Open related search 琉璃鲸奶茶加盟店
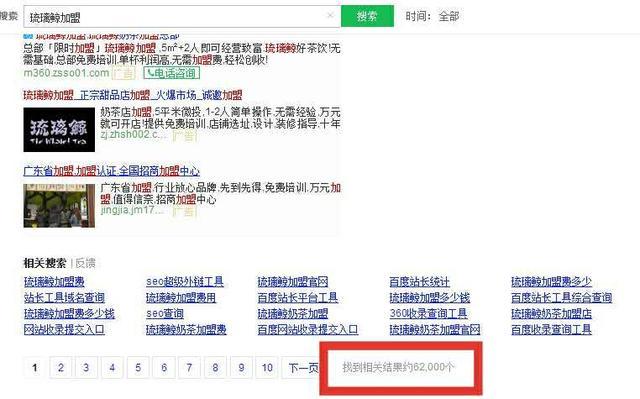The height and width of the screenshot is (399, 640). [551, 313]
